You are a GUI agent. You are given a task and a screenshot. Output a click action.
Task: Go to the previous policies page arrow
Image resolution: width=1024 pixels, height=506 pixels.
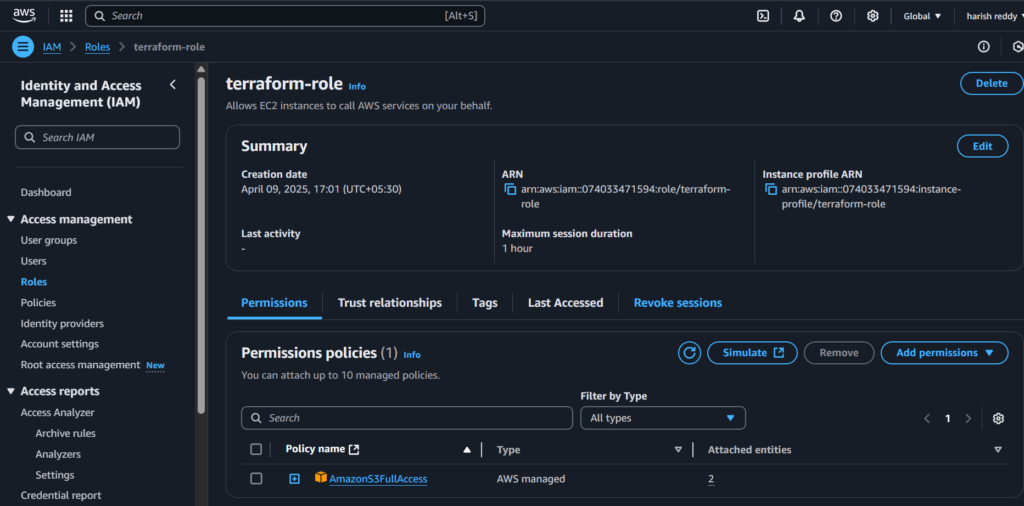(x=927, y=419)
